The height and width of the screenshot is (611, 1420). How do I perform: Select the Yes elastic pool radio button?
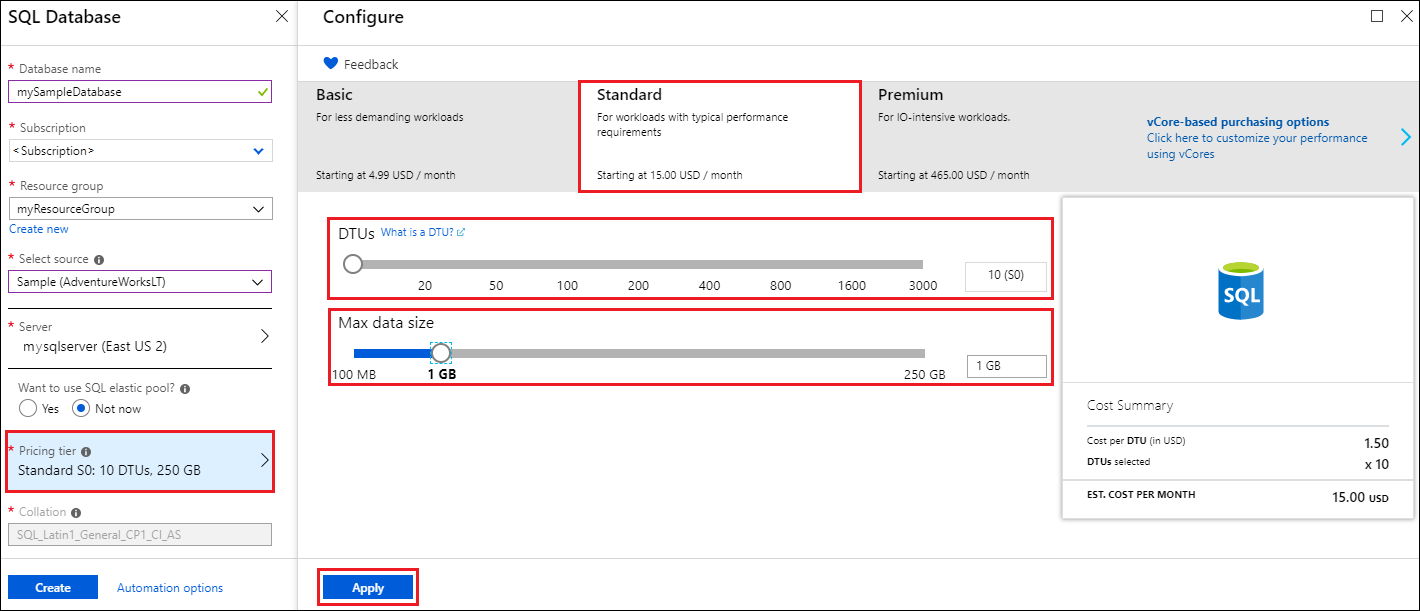click(x=28, y=408)
